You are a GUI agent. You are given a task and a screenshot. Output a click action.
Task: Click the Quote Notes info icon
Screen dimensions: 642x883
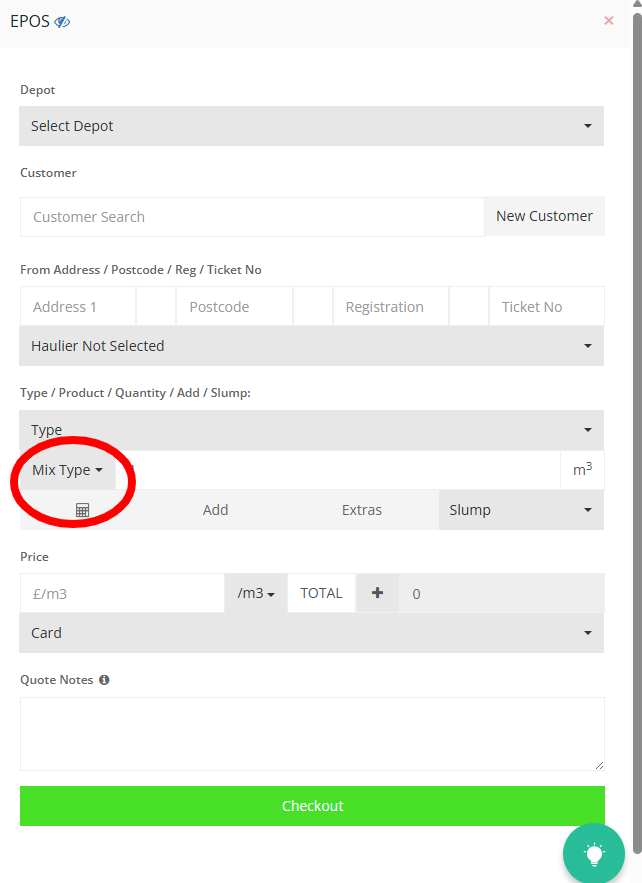click(104, 680)
